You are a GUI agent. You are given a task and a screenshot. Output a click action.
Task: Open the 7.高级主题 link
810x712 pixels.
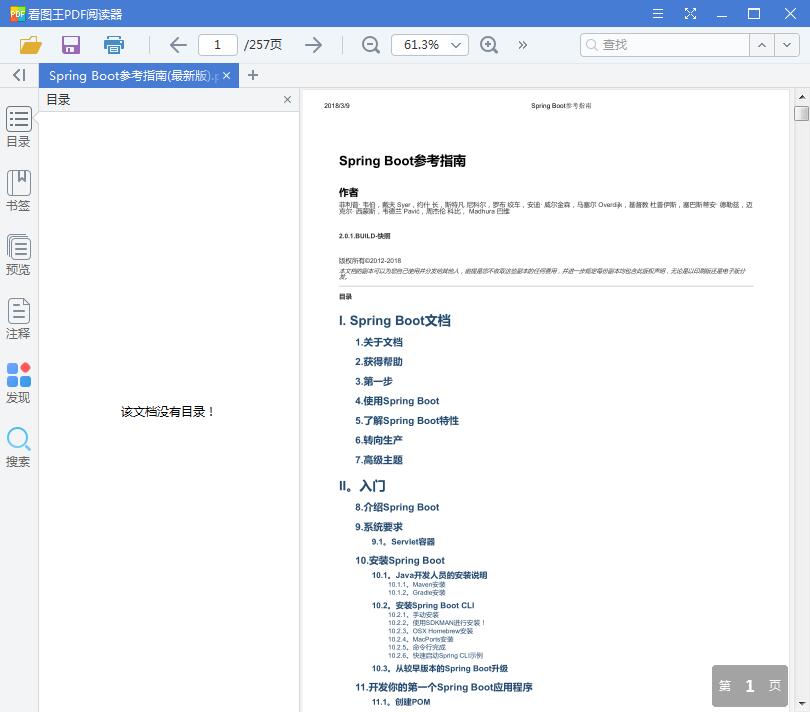(x=379, y=460)
